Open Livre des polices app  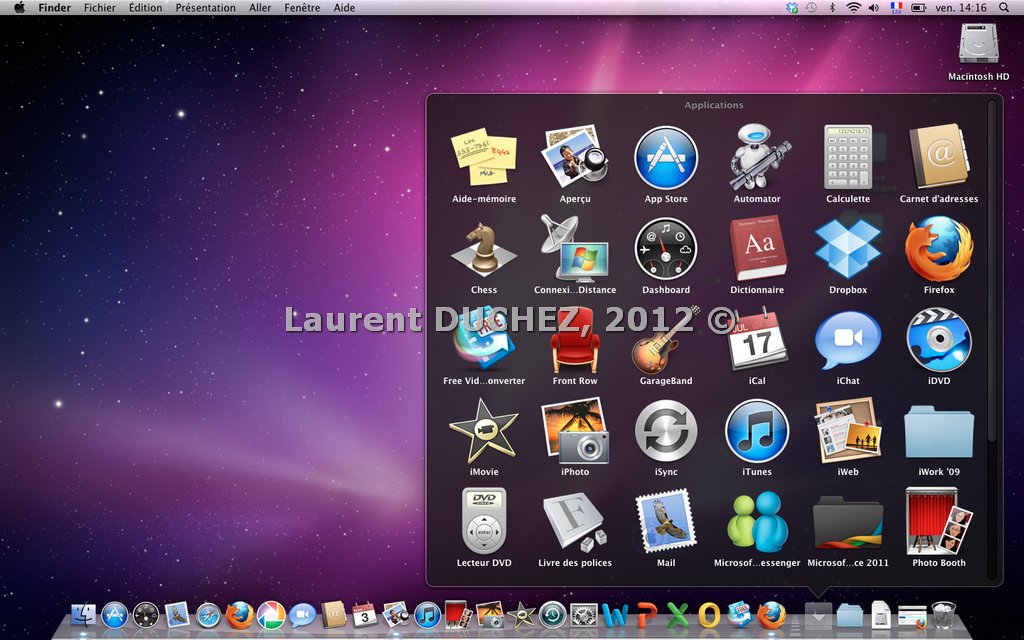tap(575, 522)
